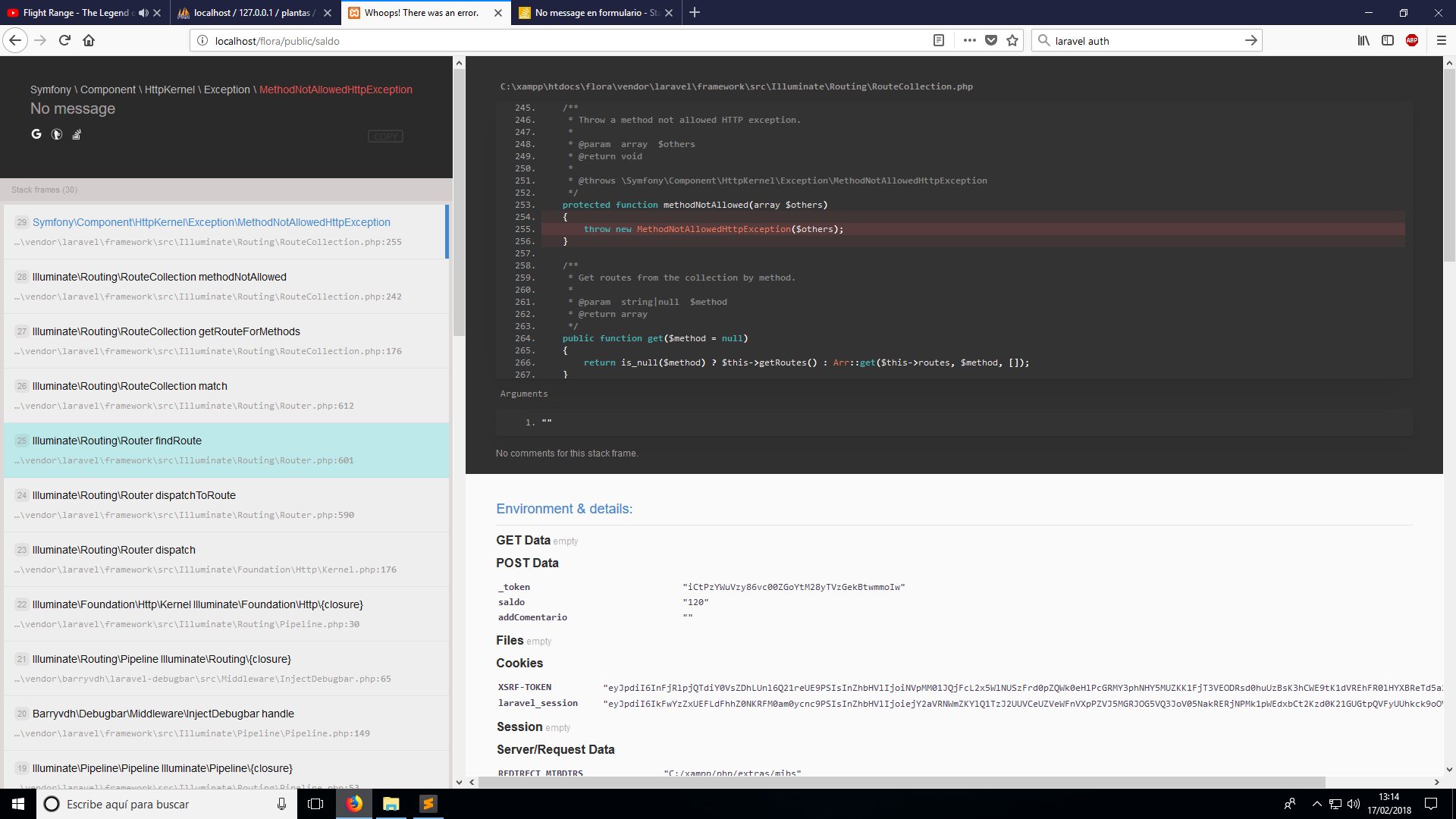Click the horizontal scrollbar in details panel
Image resolution: width=1456 pixels, height=819 pixels.
click(x=902, y=782)
